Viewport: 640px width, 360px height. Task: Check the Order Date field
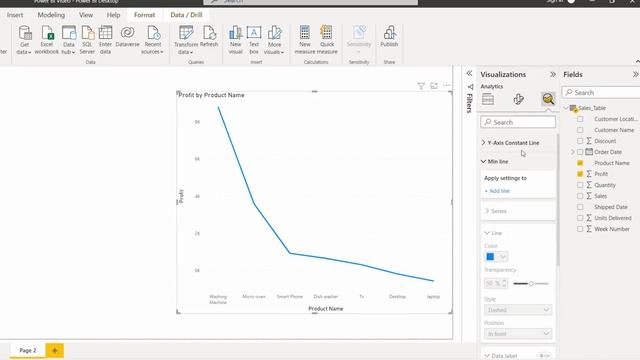(x=580, y=152)
